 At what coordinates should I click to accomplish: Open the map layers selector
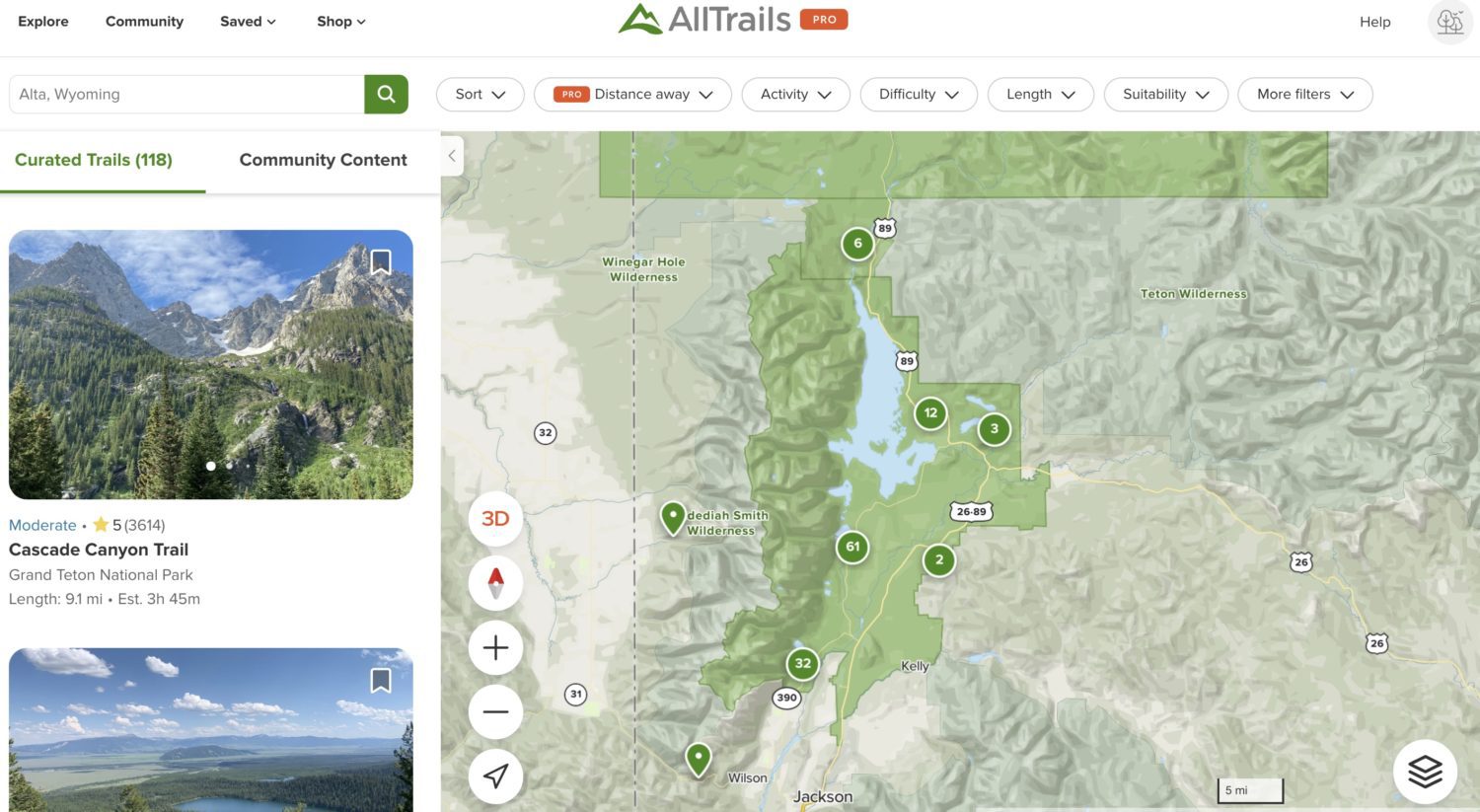click(1424, 771)
